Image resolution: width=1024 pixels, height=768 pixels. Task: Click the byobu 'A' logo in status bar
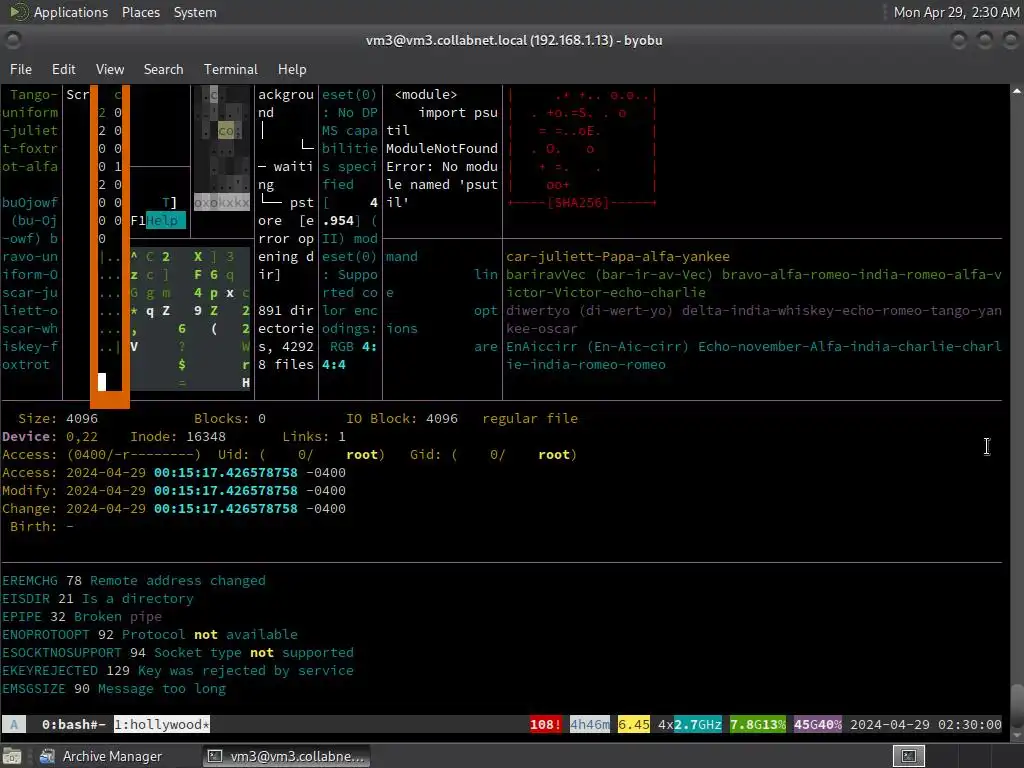[x=14, y=724]
